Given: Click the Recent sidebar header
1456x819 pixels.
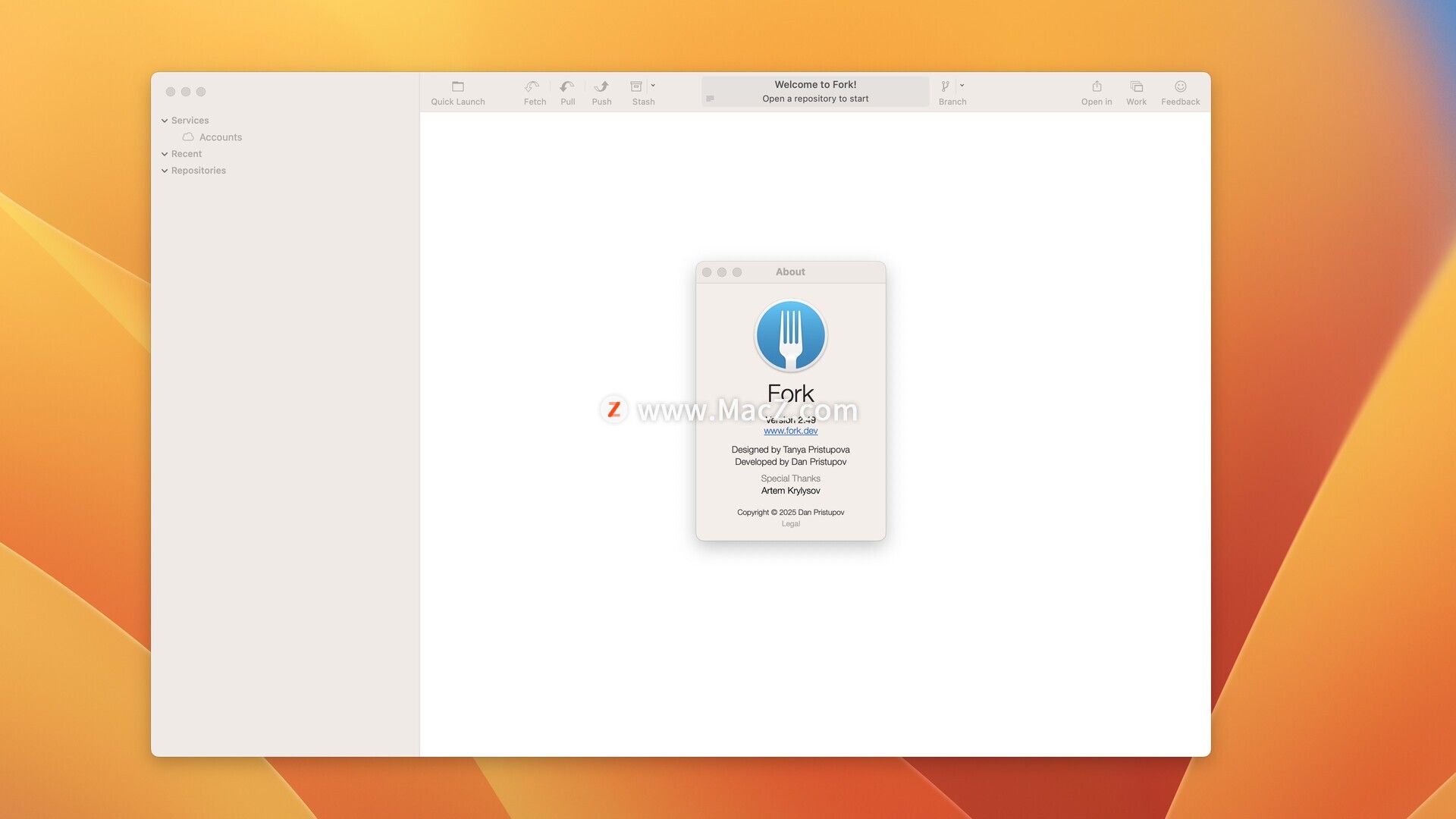Looking at the screenshot, I should 187,154.
